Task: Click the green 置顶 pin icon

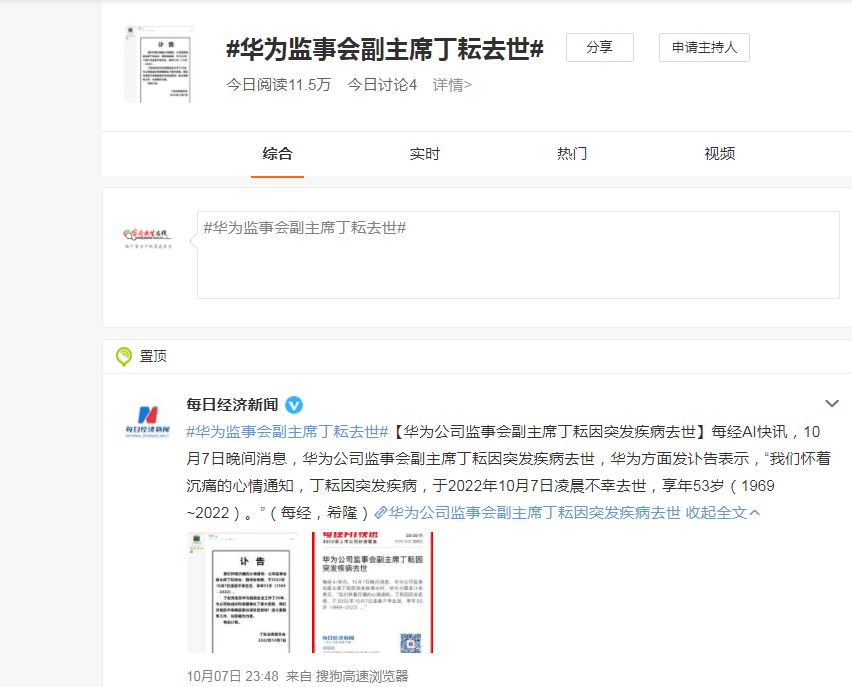Action: 124,356
